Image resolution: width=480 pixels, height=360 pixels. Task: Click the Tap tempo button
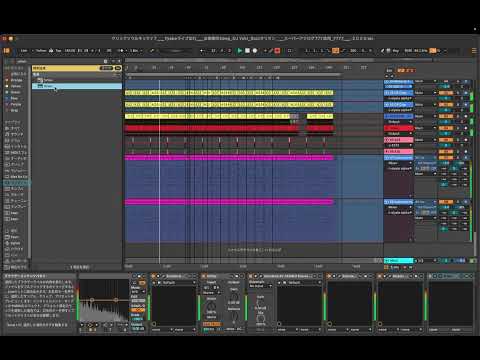point(58,51)
